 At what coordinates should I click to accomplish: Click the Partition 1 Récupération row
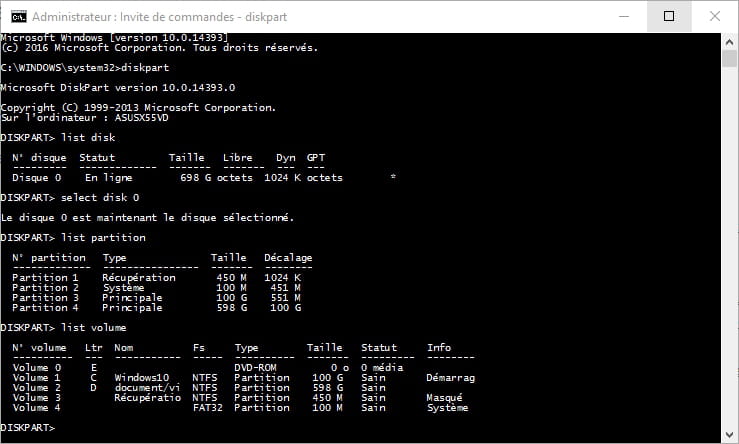click(156, 278)
